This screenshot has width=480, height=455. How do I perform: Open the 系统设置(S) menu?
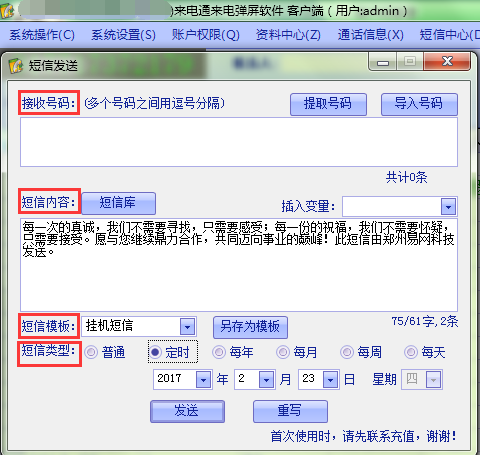pos(123,35)
